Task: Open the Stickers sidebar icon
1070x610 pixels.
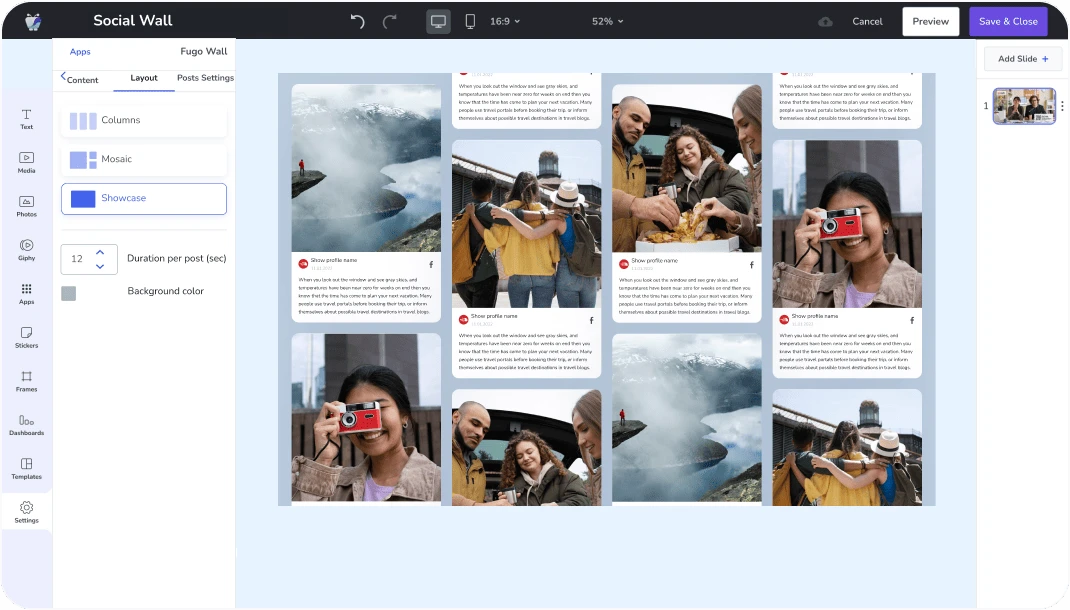Action: (x=26, y=337)
